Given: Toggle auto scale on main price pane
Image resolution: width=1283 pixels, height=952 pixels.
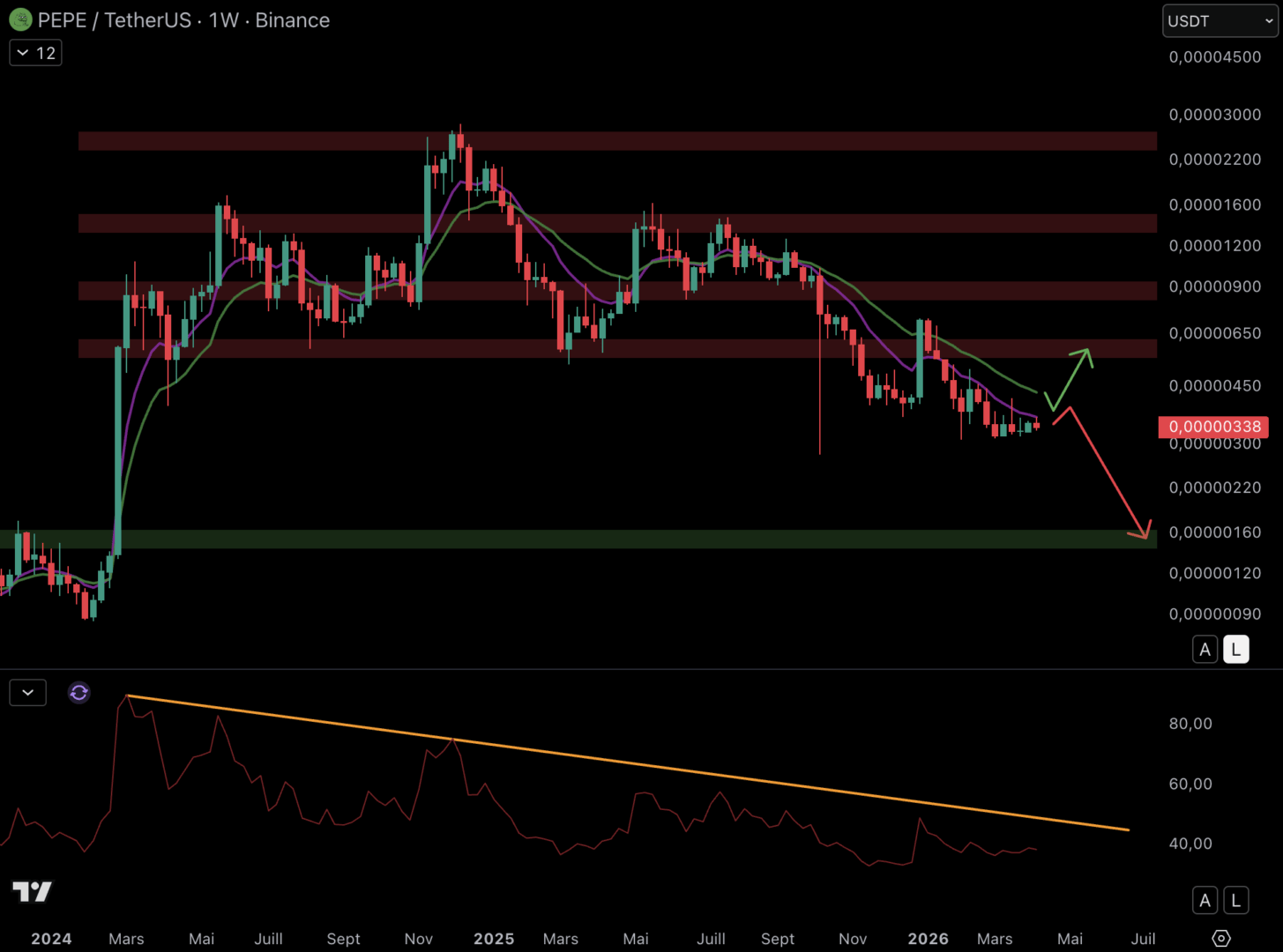Looking at the screenshot, I should [x=1205, y=650].
